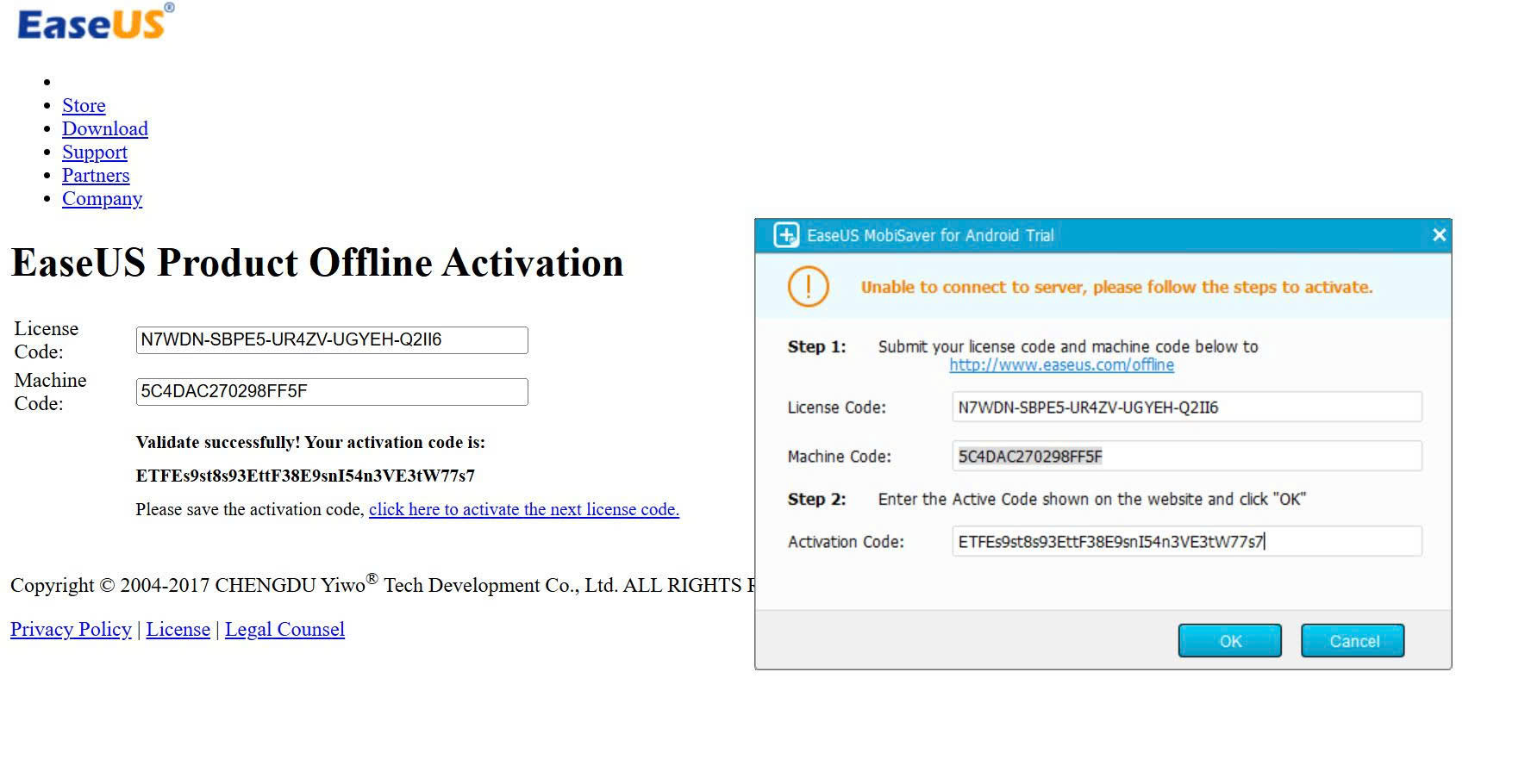Click the orange warning exclamation icon
The height and width of the screenshot is (784, 1531).
click(x=808, y=287)
